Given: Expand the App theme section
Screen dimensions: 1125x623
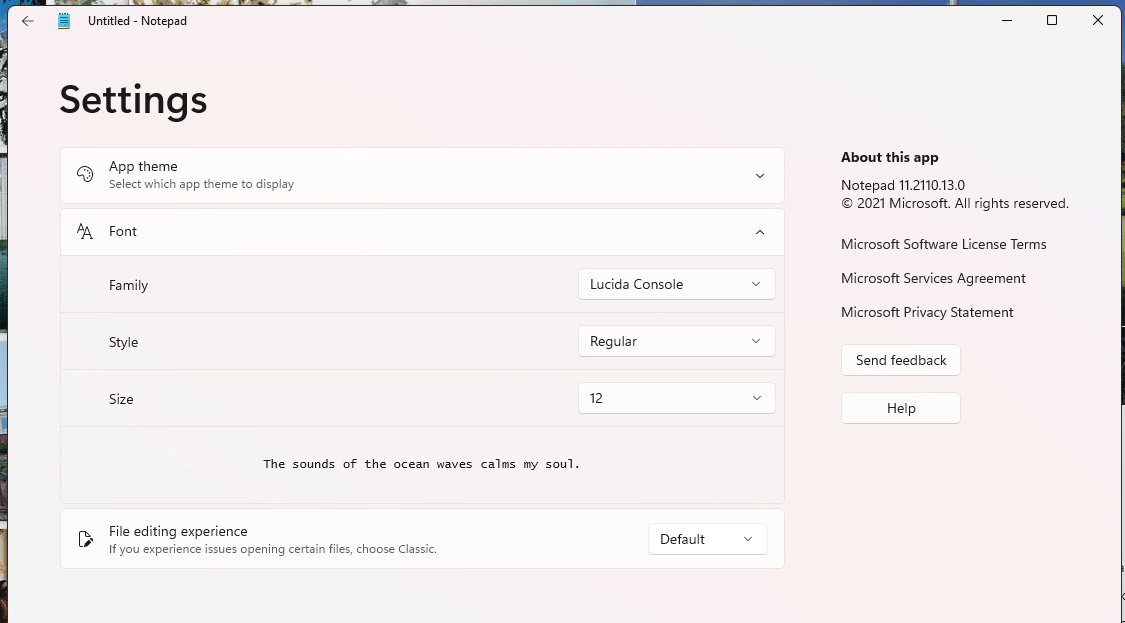Looking at the screenshot, I should click(760, 174).
